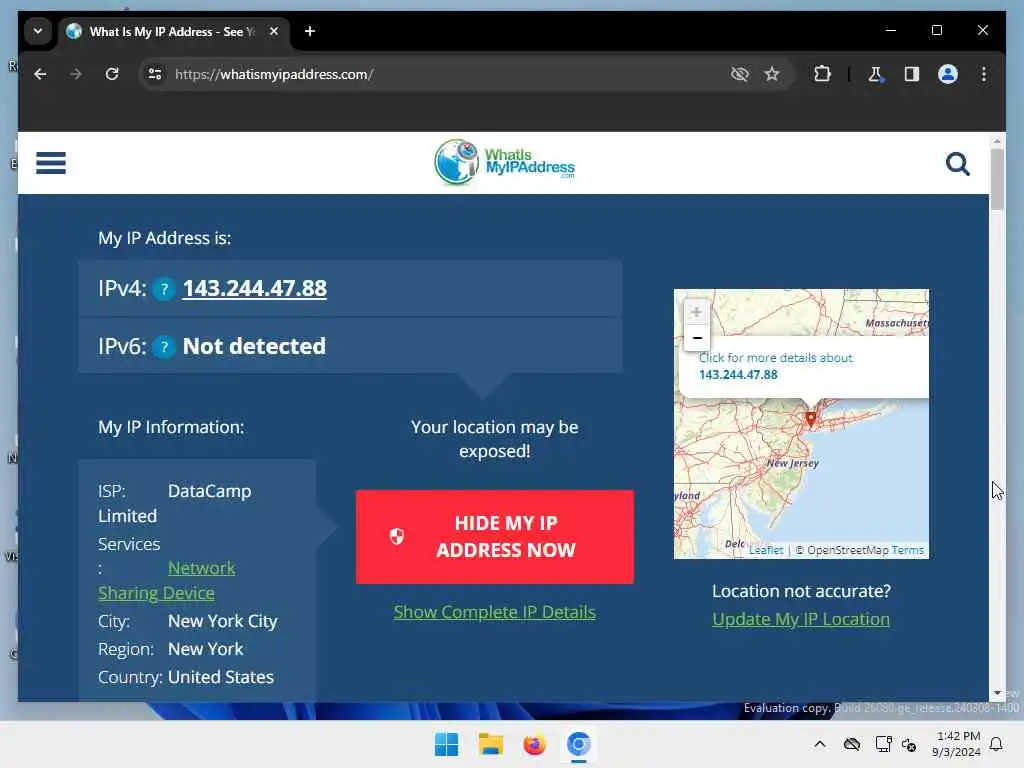The width and height of the screenshot is (1024, 768).
Task: Click the "DataCamp" ISP value
Action: click(x=209, y=491)
